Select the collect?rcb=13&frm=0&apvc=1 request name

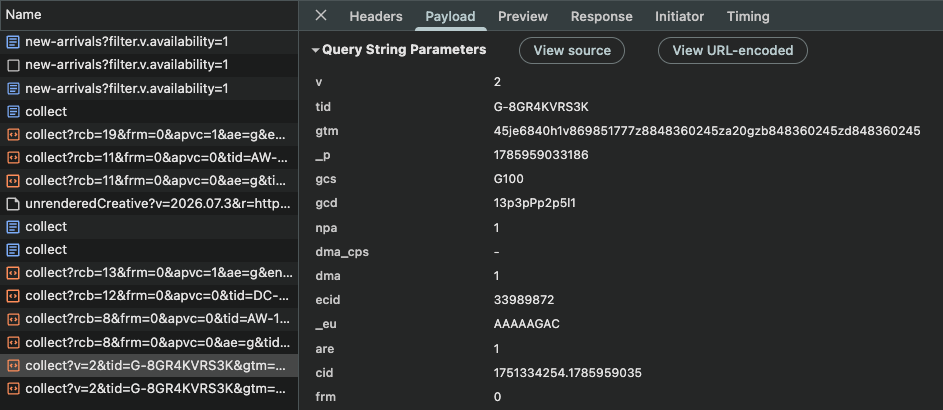(x=159, y=274)
